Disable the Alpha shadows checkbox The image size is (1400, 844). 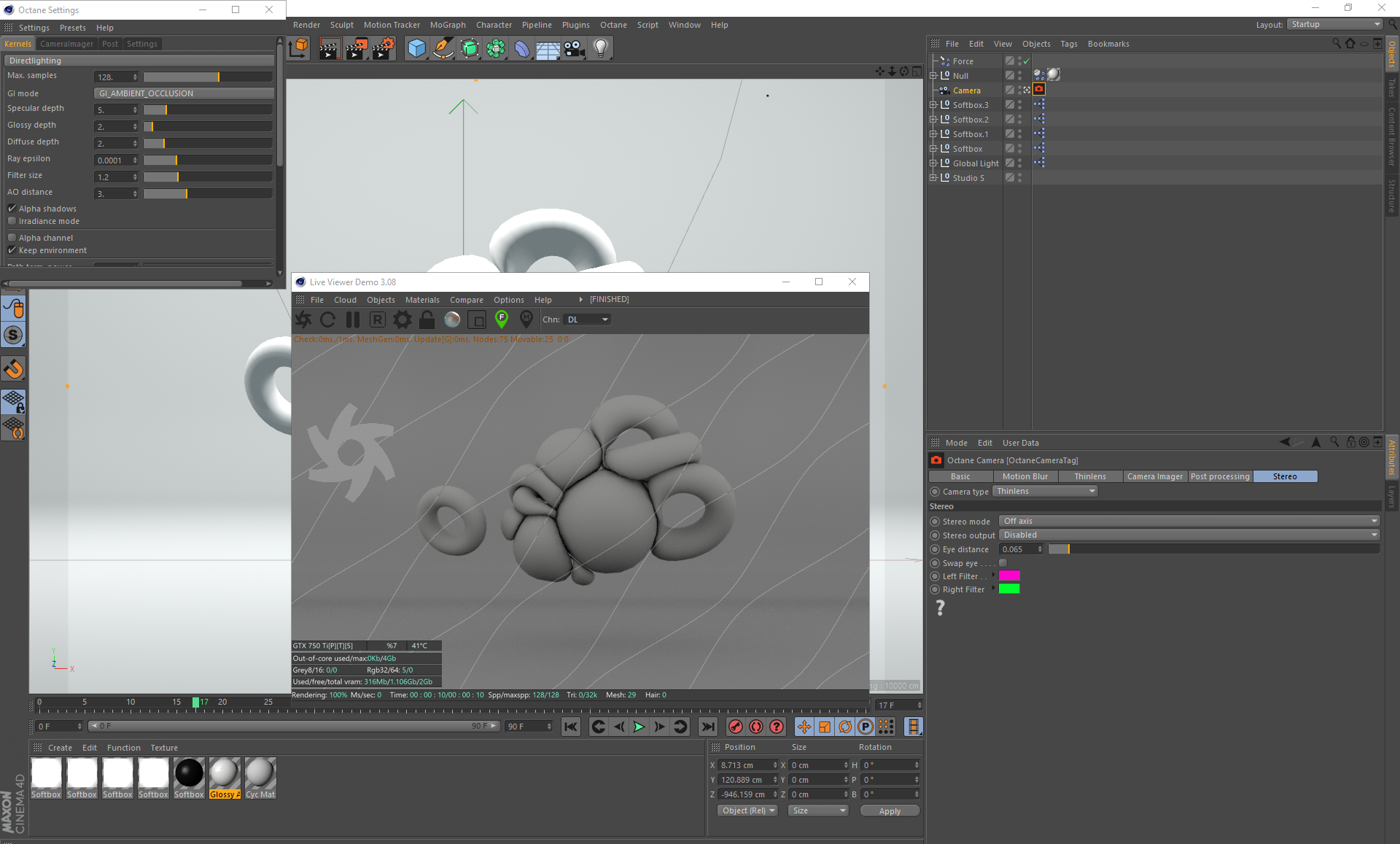[12, 209]
